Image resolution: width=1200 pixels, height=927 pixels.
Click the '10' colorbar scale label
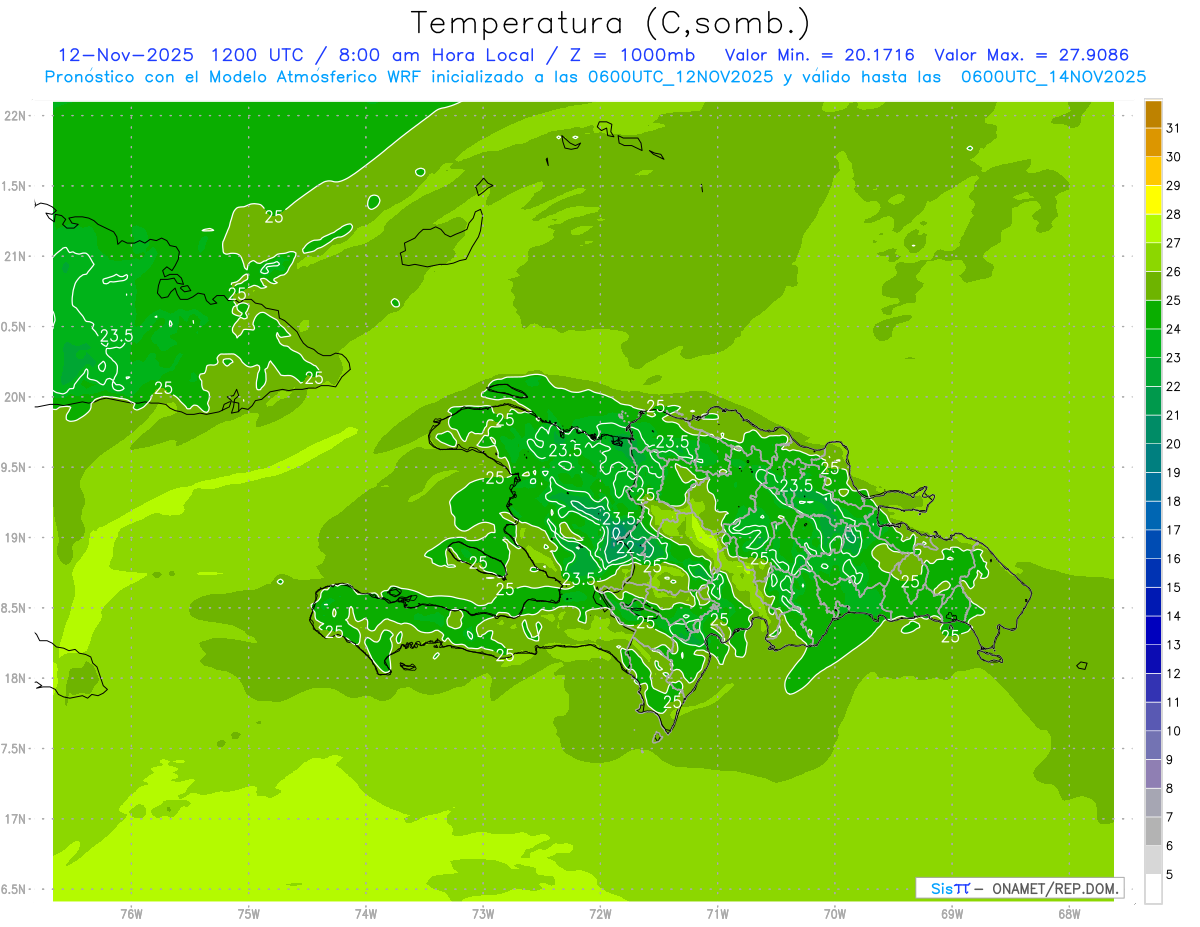[1174, 731]
